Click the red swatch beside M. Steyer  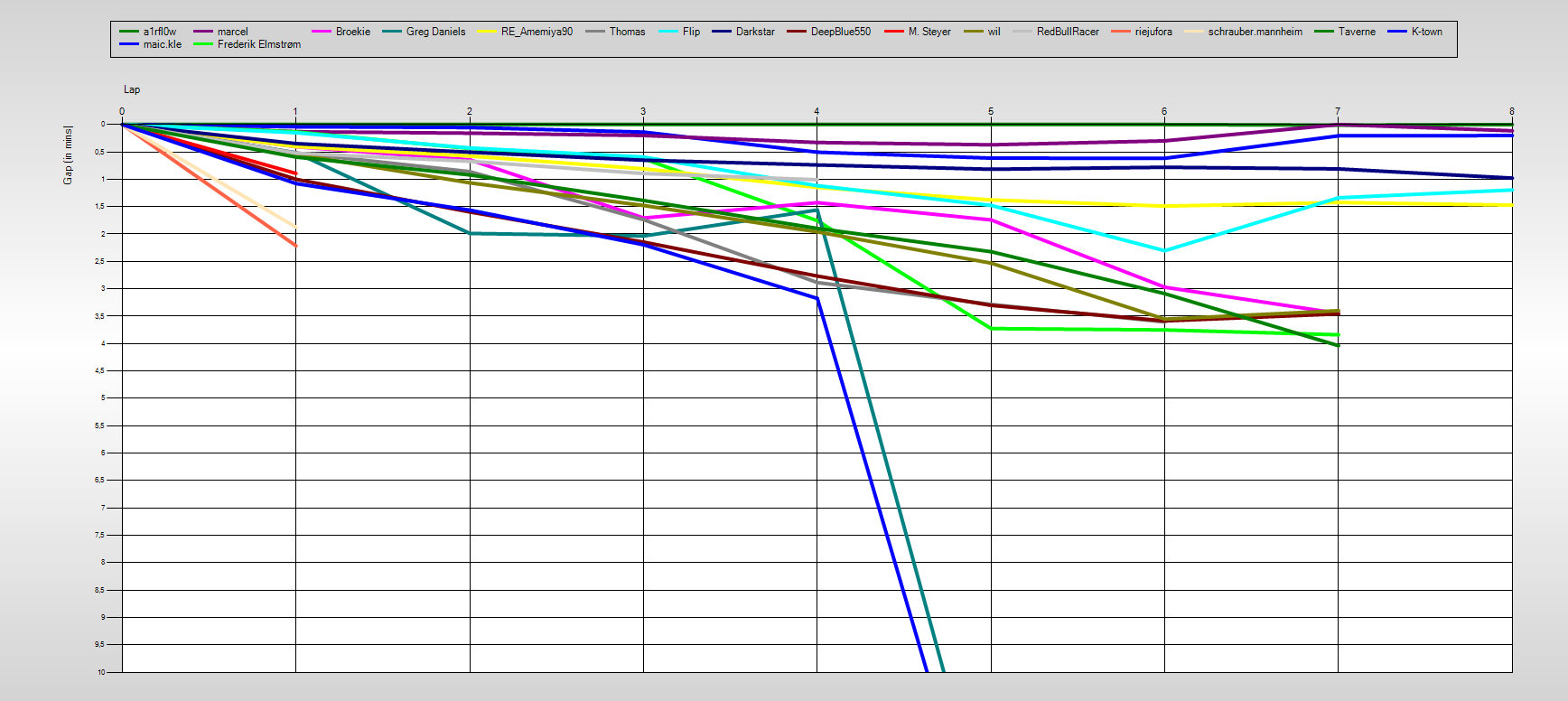(x=893, y=32)
